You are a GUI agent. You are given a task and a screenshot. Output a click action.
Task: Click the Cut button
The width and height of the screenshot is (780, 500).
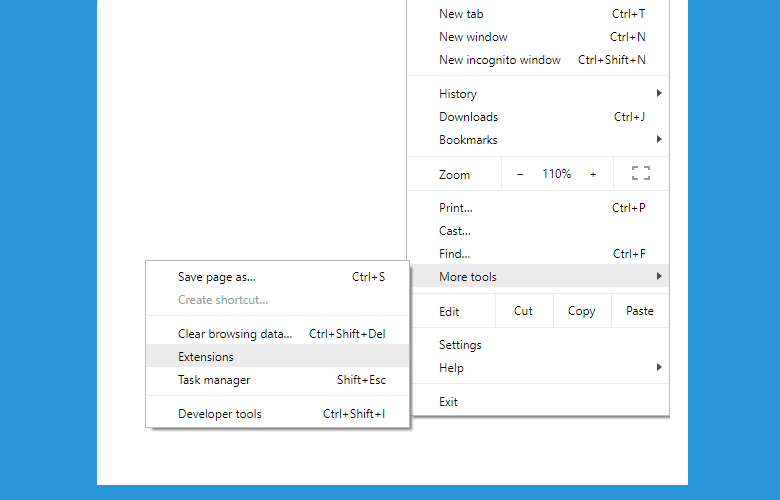coord(523,311)
